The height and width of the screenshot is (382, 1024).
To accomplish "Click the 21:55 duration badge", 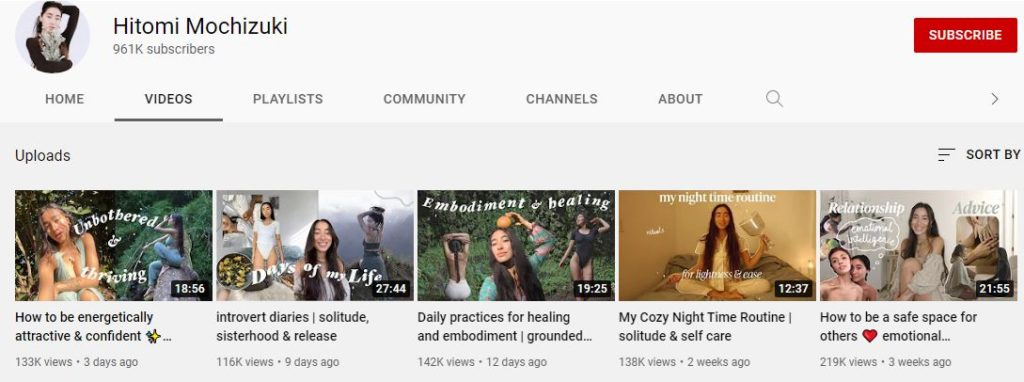I will click(994, 289).
